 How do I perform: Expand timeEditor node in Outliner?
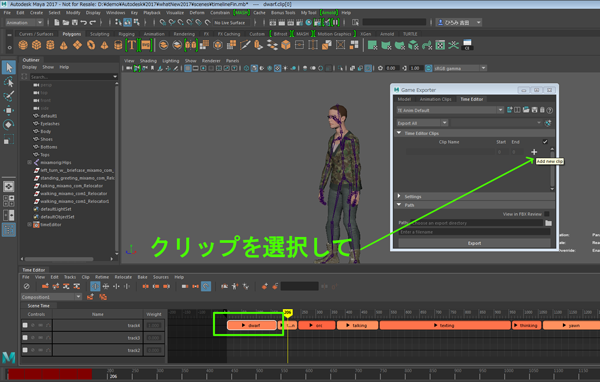click(x=29, y=224)
